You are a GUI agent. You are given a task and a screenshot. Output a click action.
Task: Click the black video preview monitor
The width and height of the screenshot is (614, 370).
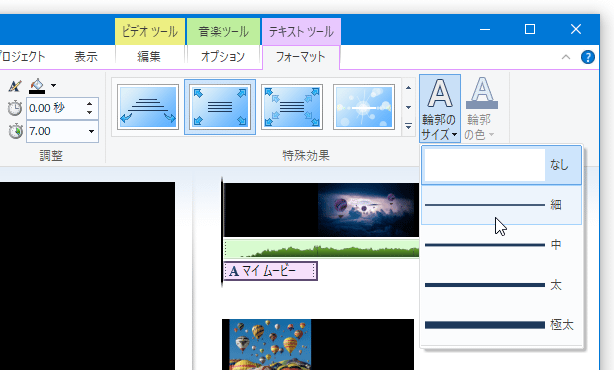coord(87,276)
